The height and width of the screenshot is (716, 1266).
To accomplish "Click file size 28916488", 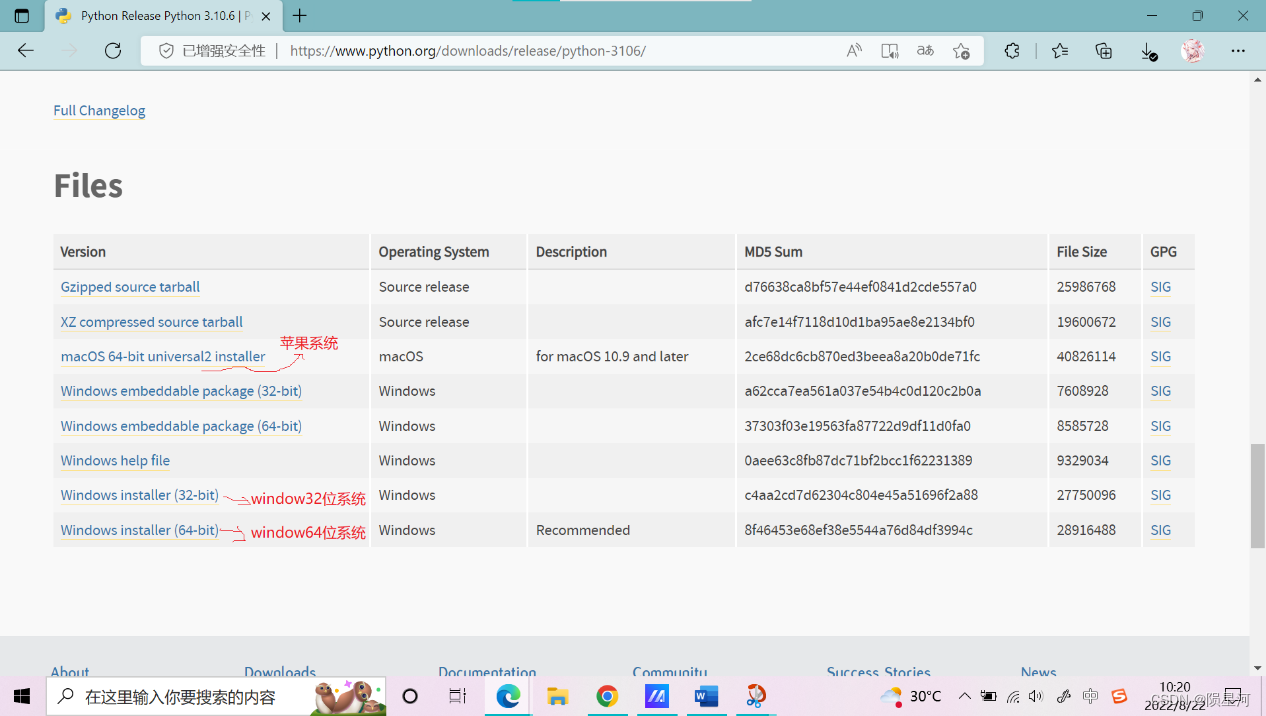I will click(x=1086, y=530).
